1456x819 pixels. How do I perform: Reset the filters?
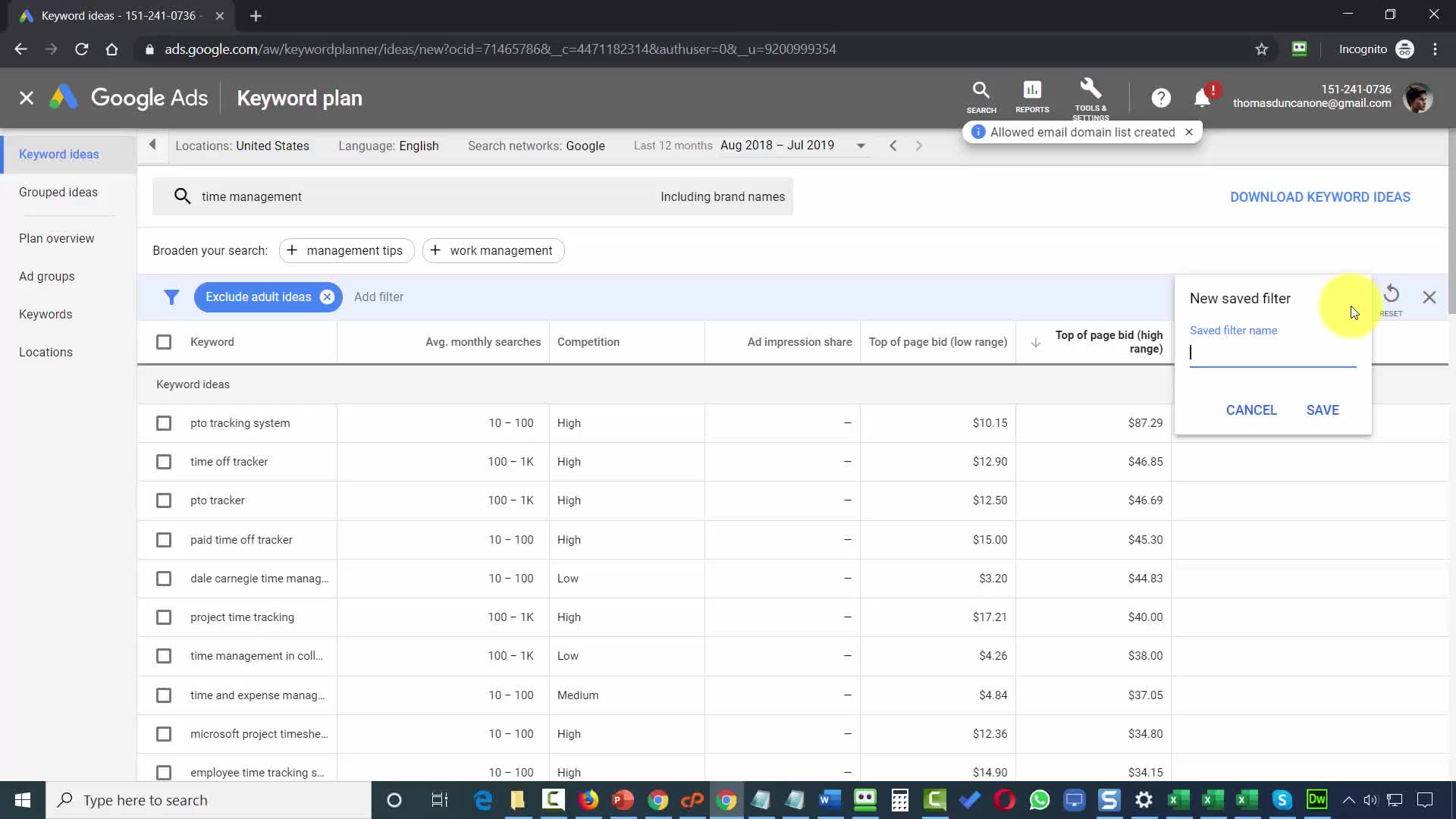(1392, 299)
